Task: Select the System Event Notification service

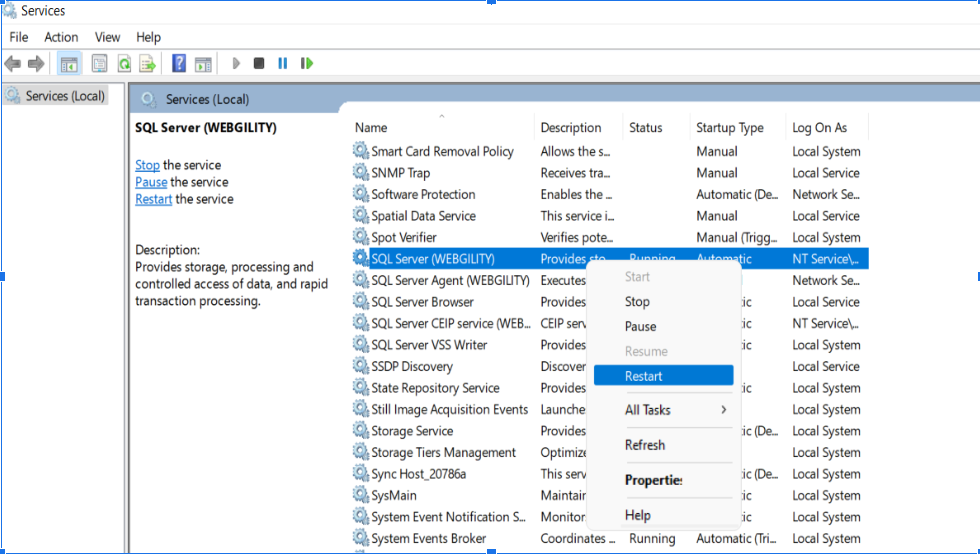Action: pos(448,517)
